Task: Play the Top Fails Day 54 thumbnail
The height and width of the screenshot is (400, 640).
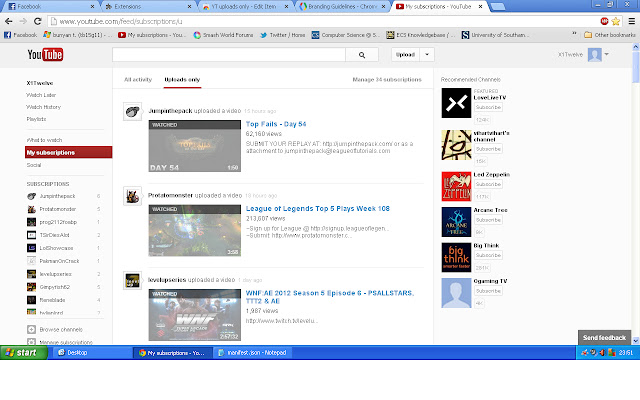Action: click(194, 146)
